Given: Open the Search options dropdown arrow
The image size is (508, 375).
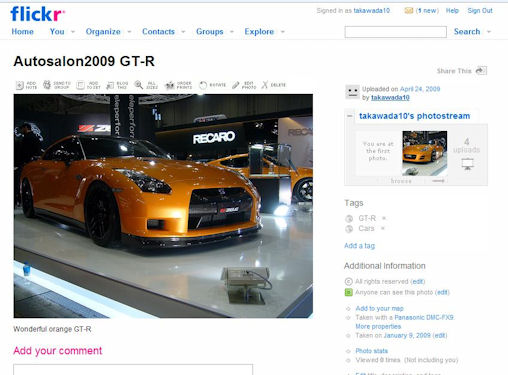Looking at the screenshot, I should 489,32.
